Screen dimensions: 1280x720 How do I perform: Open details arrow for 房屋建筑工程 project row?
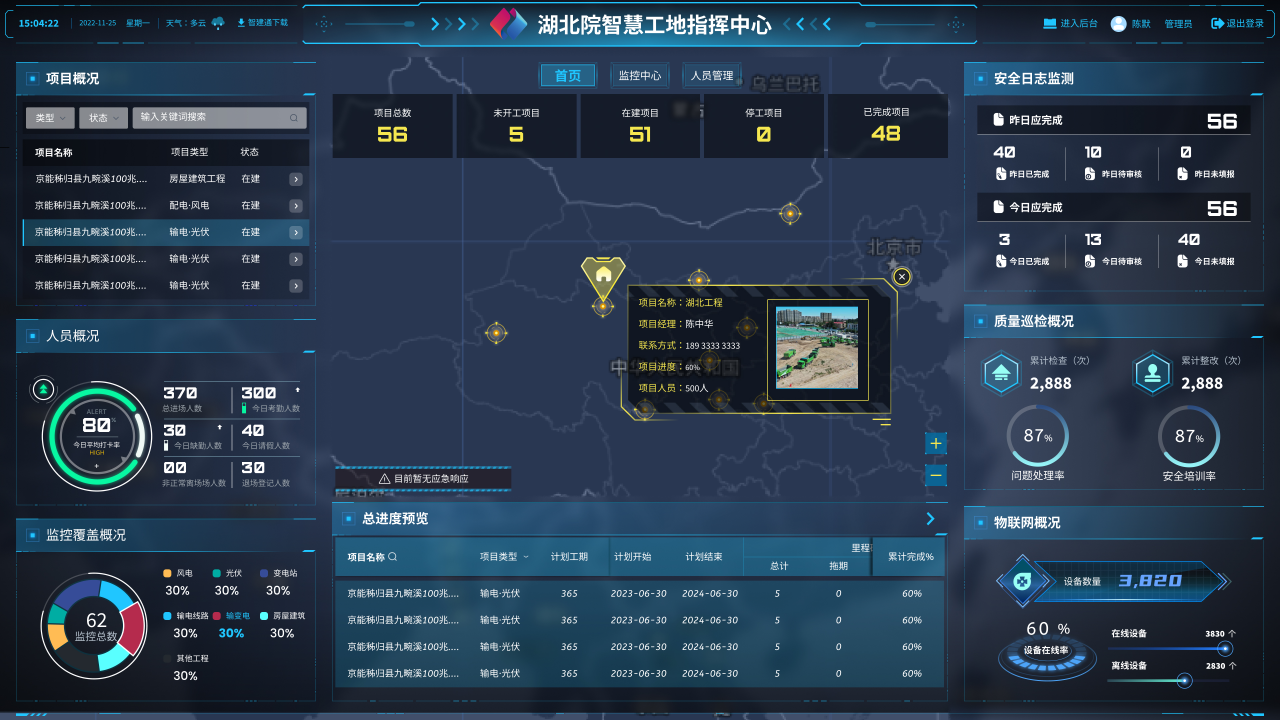click(296, 179)
